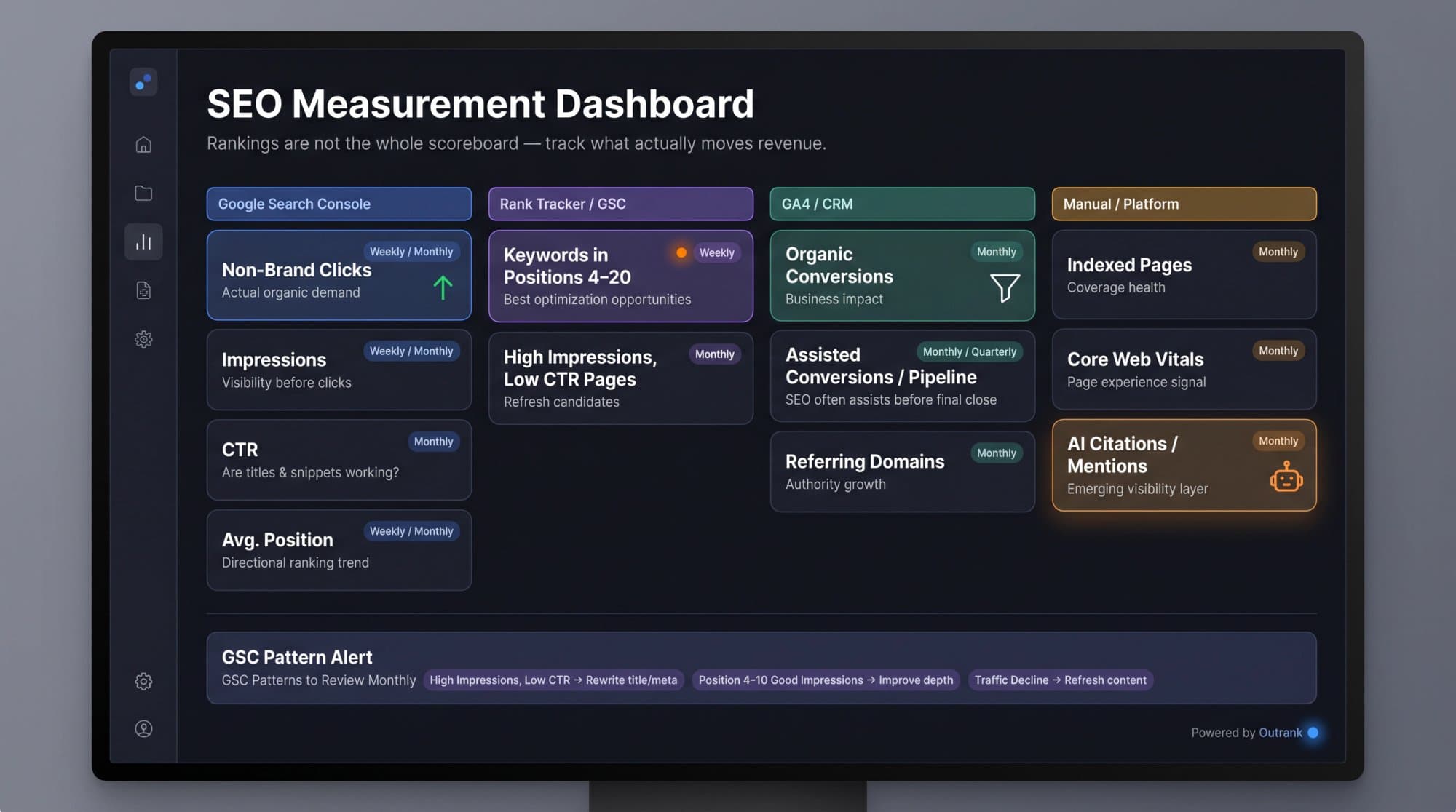Open the Non-Brand Clicks card
Screen dimensions: 1456x812
click(339, 275)
